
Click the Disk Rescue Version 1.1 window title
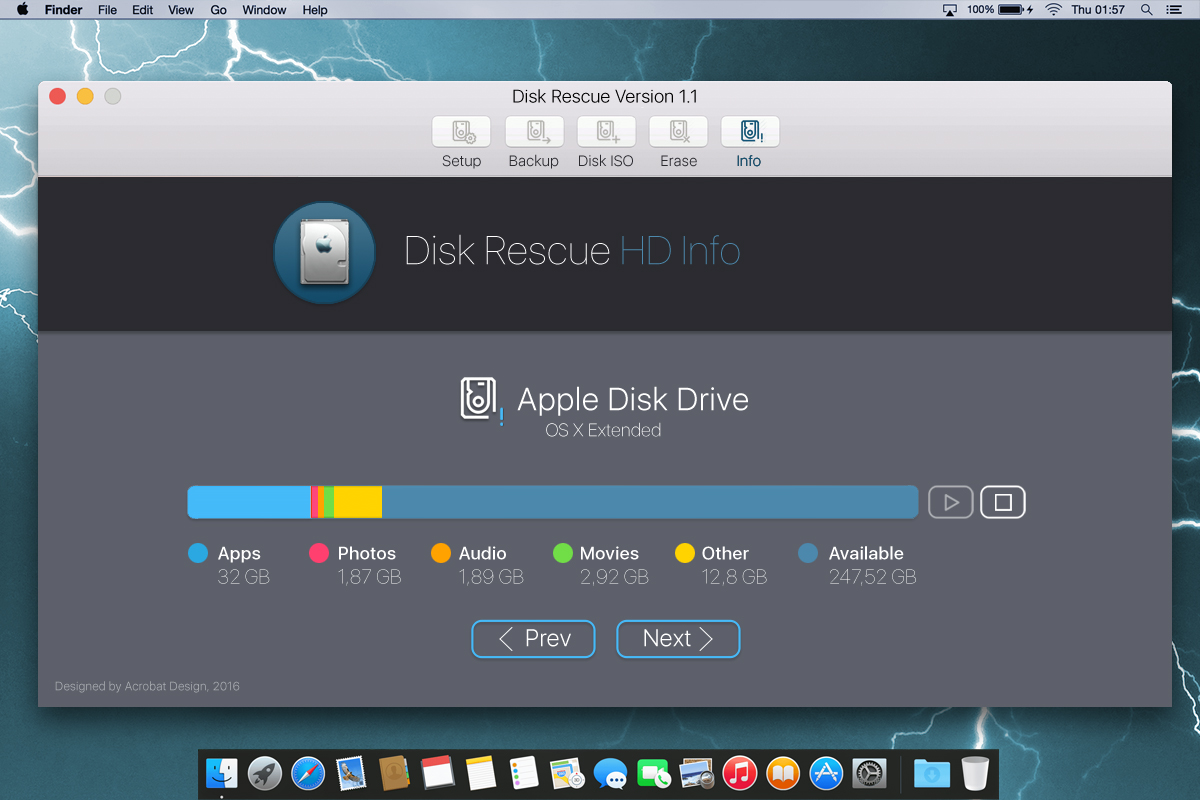pos(605,96)
